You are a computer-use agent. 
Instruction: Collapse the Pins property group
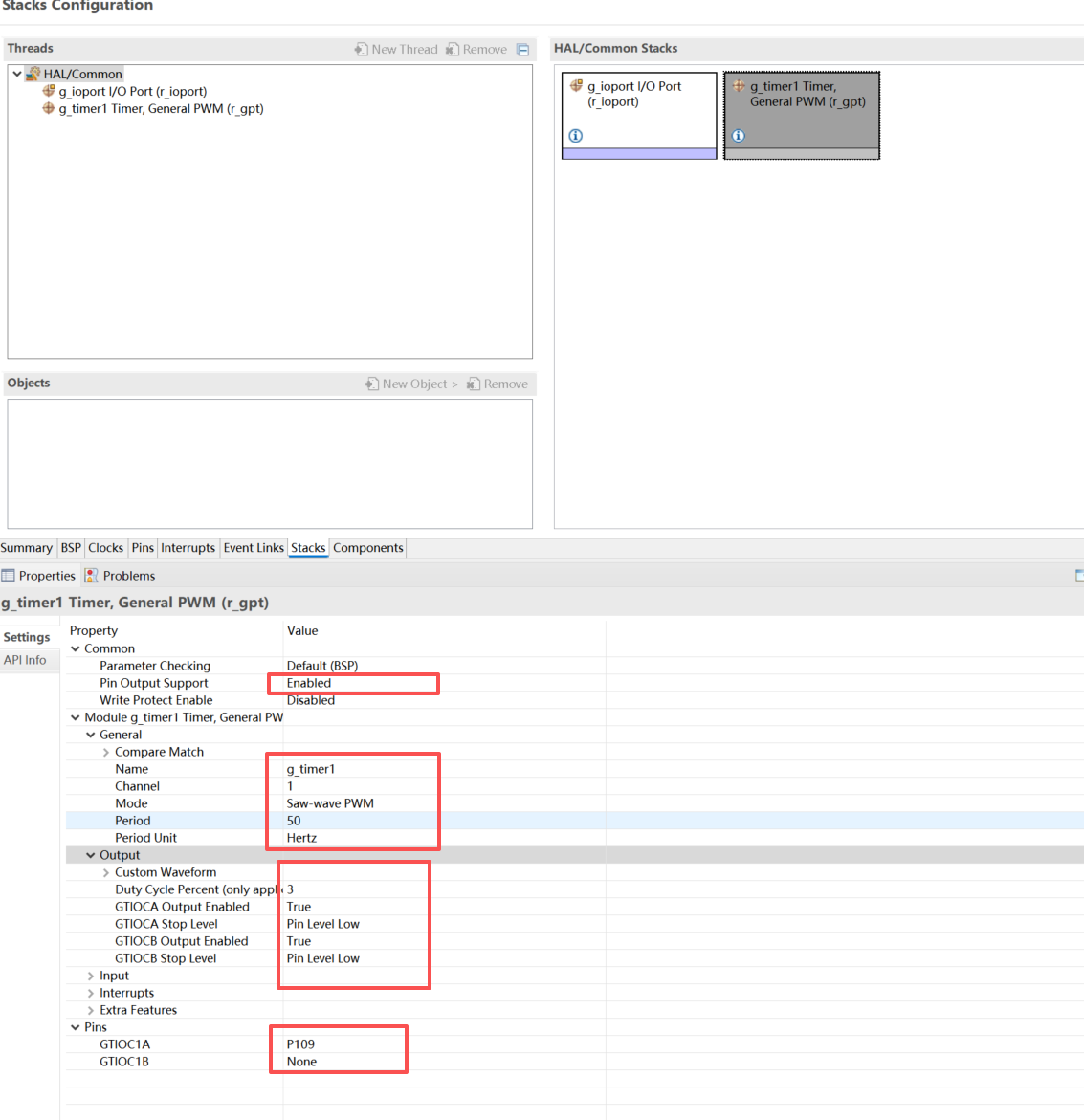[75, 1027]
